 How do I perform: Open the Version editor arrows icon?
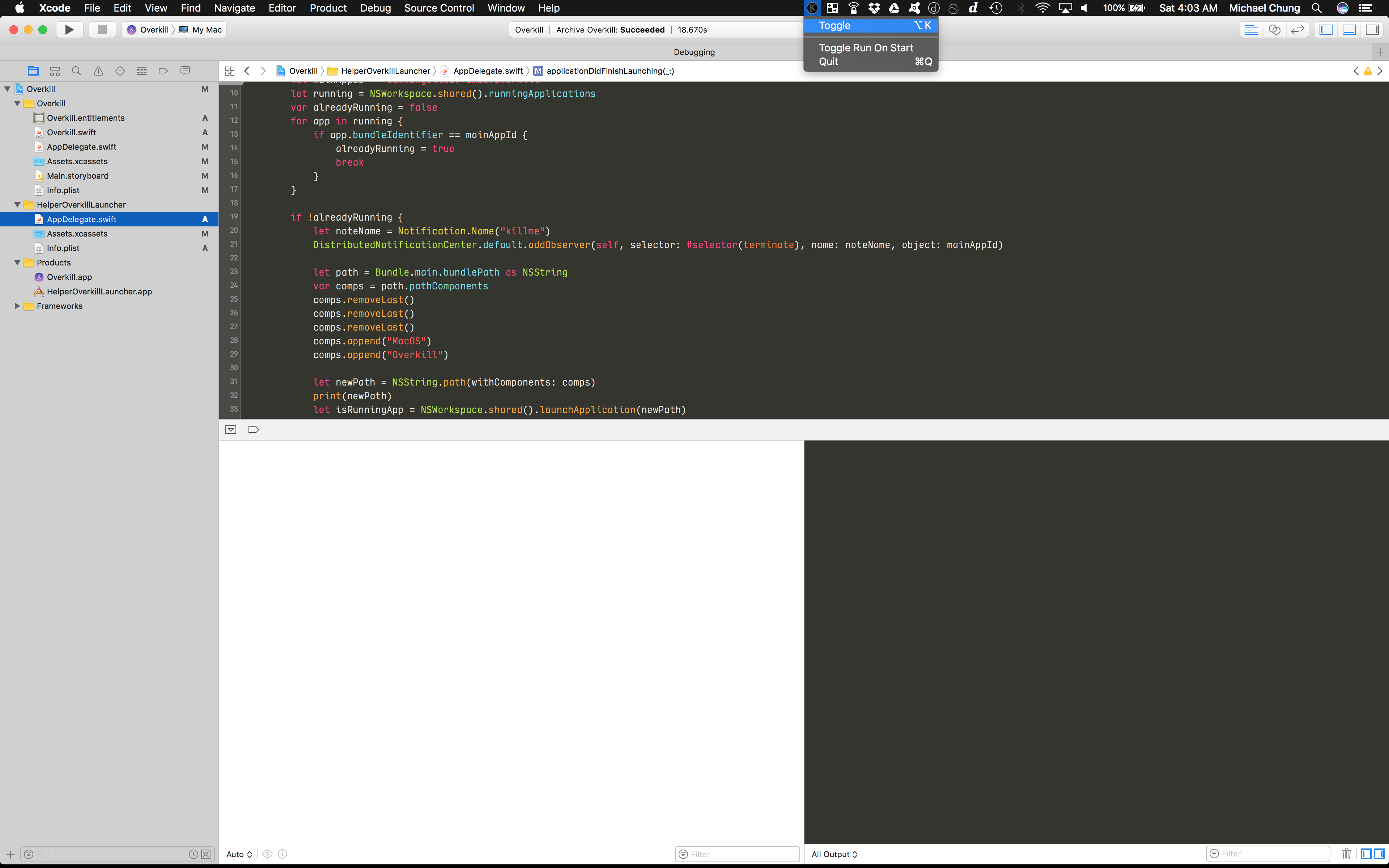(1298, 29)
